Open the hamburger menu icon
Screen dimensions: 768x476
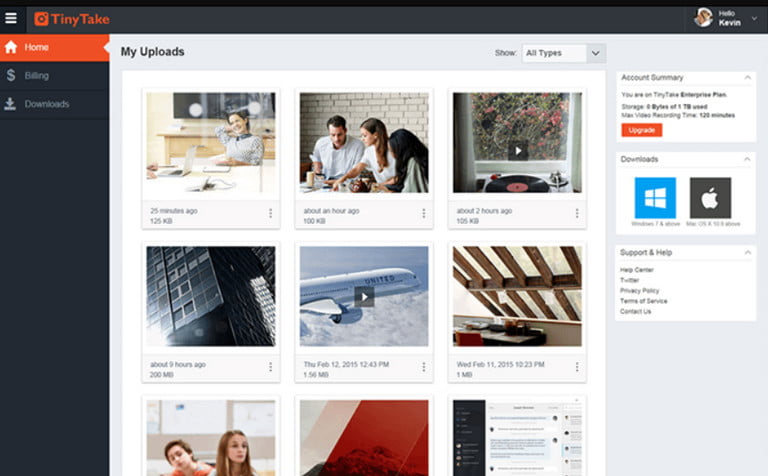(11, 18)
